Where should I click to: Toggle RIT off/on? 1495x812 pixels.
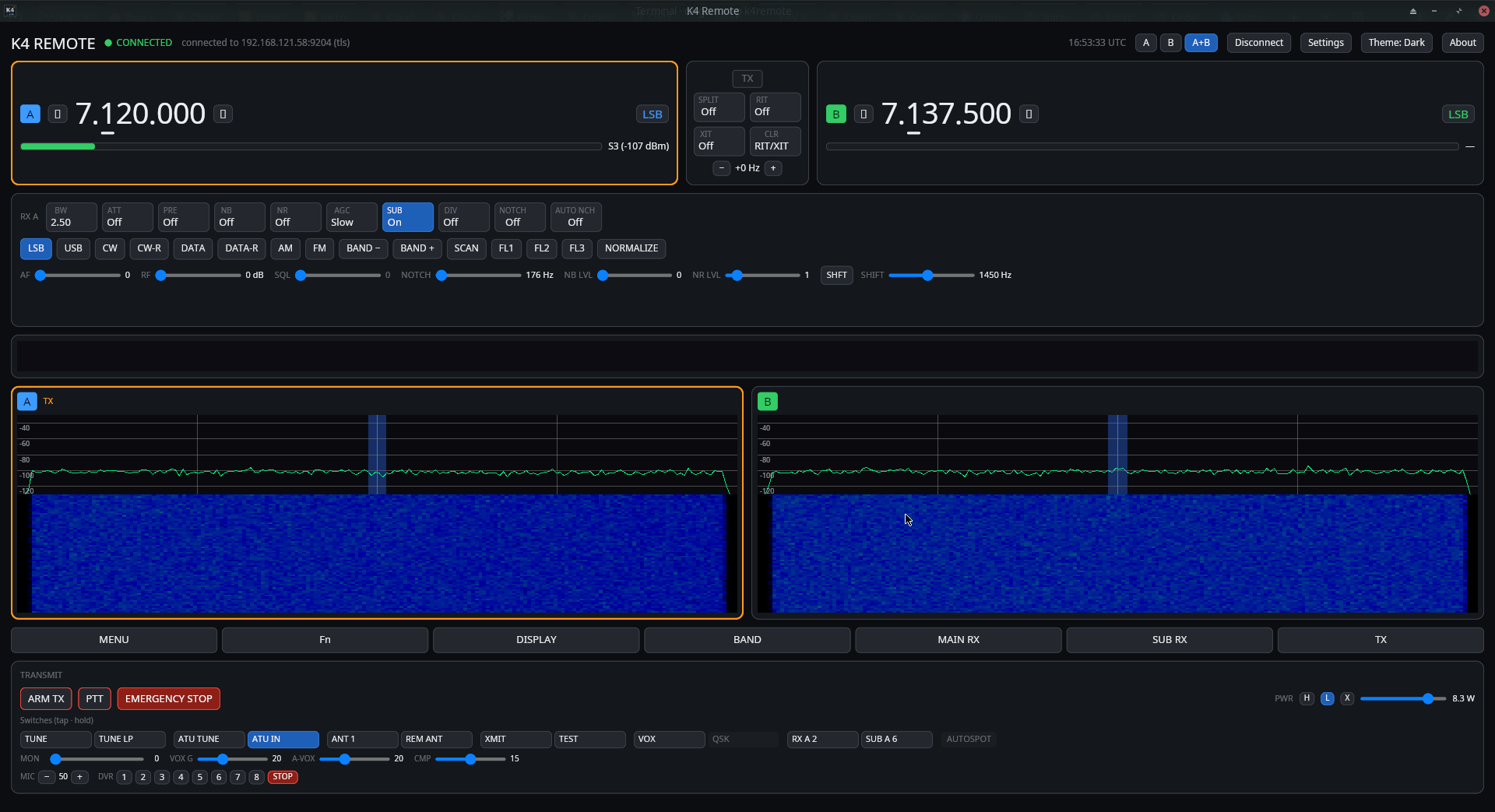775,107
